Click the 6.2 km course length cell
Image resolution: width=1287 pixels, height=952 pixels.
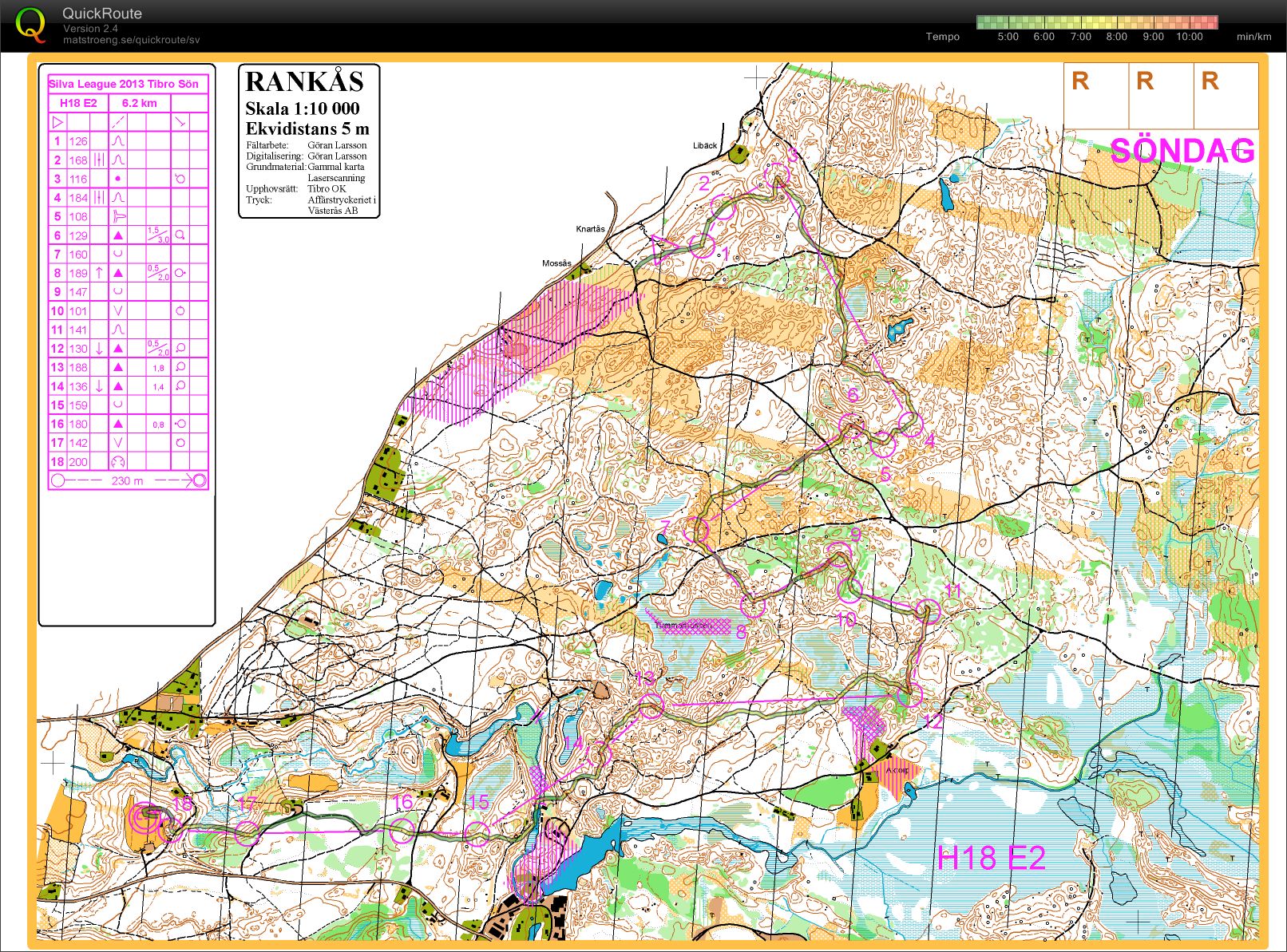tap(139, 103)
